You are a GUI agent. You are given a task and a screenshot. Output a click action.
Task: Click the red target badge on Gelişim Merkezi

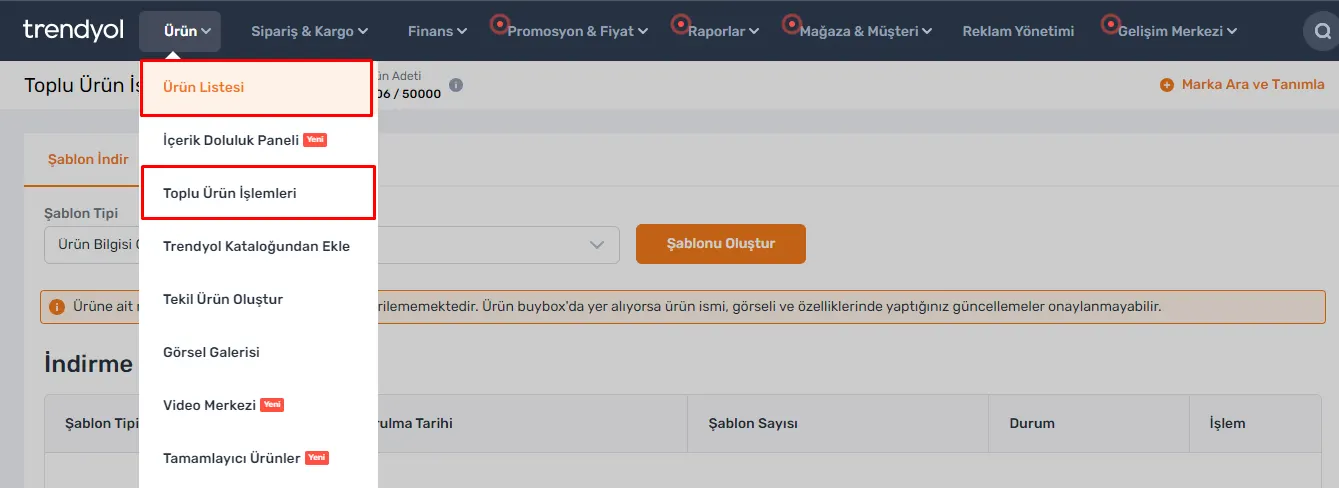[x=1110, y=22]
